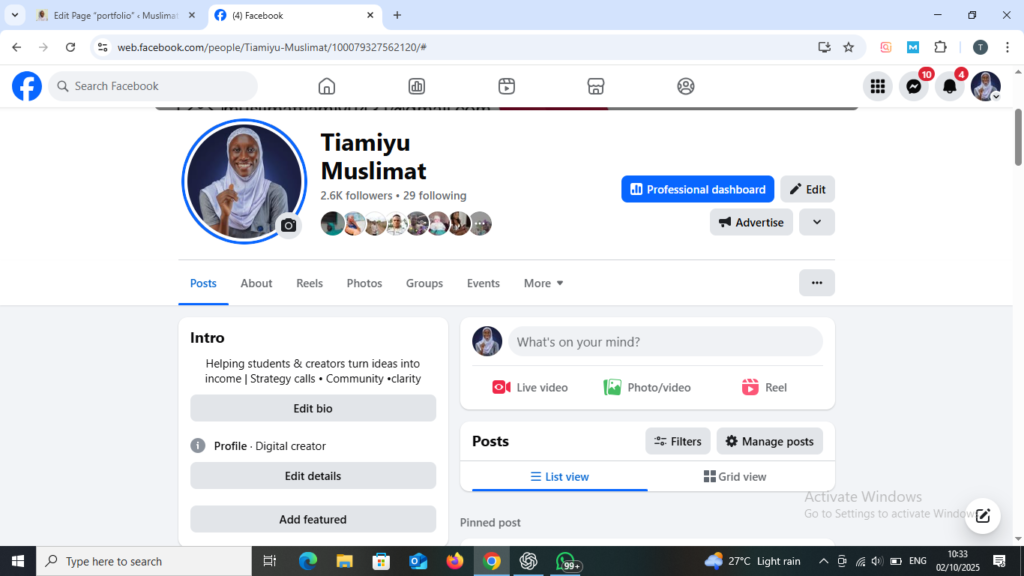Expand the More tab dropdown

[544, 284]
